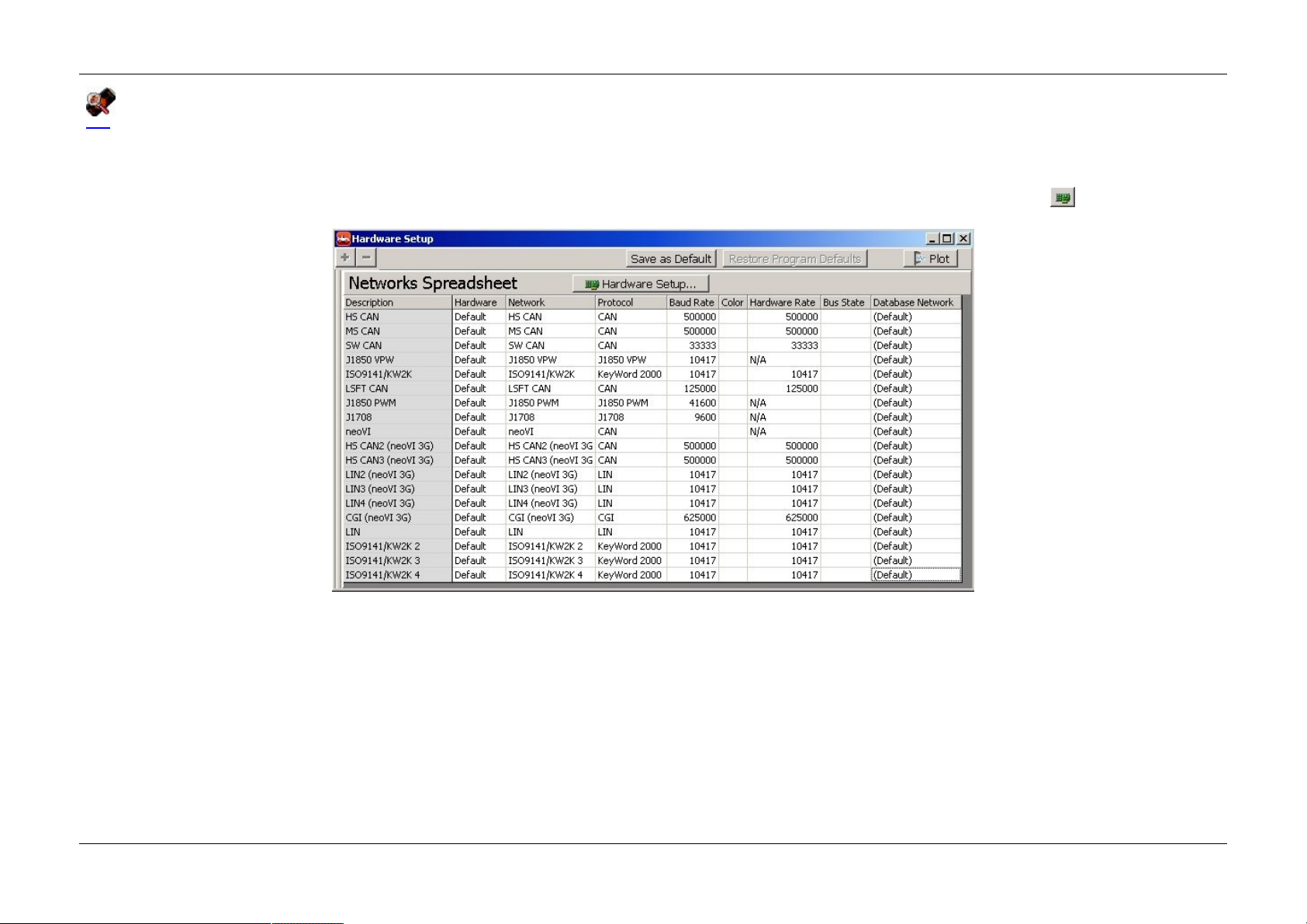Image resolution: width=1307 pixels, height=924 pixels.
Task: Select the CGI (neoVI 3G) description cell
Action: [x=397, y=517]
